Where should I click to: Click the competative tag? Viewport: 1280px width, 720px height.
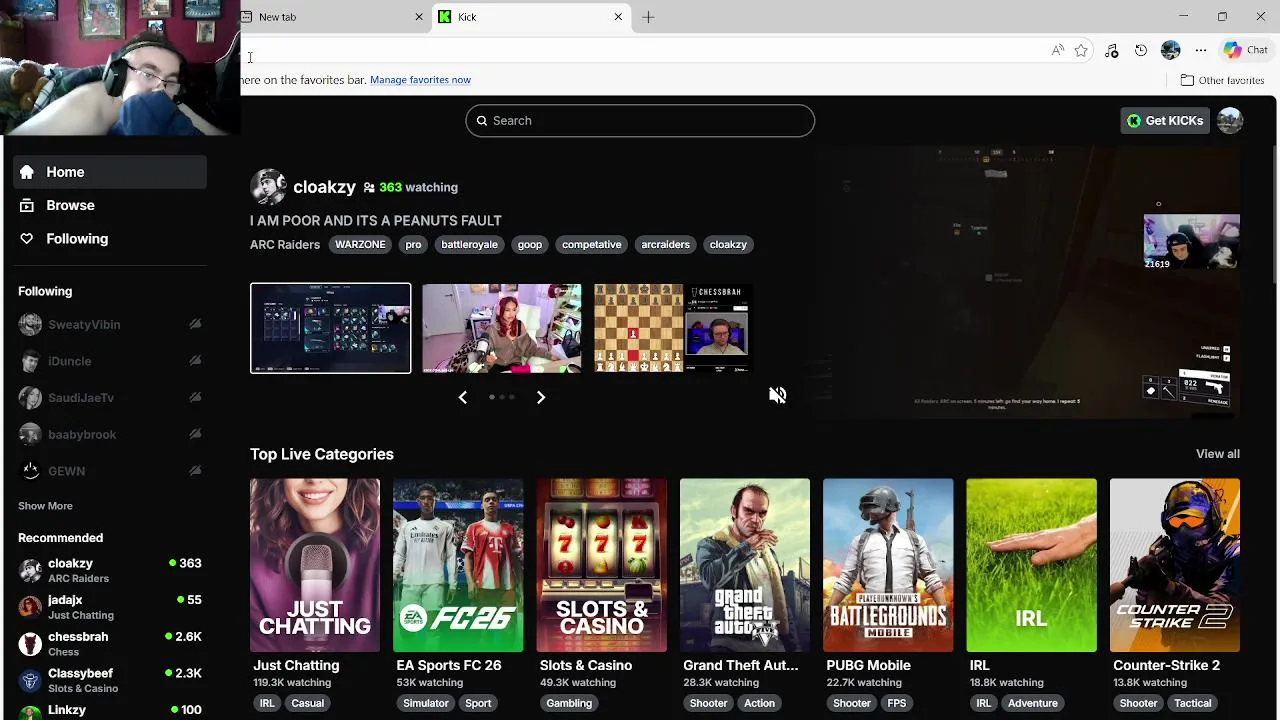point(591,244)
